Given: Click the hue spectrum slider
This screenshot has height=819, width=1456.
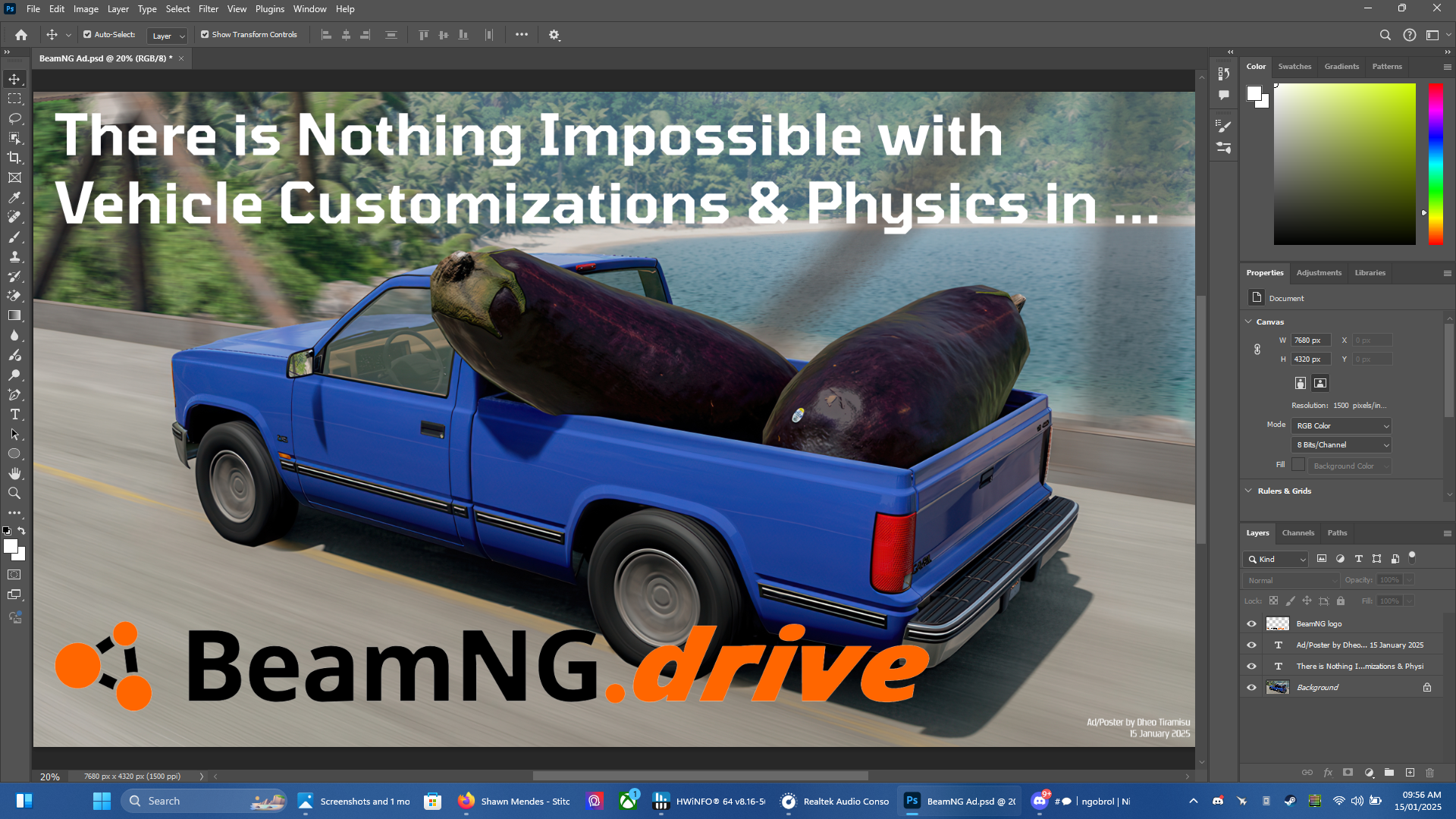Looking at the screenshot, I should pos(1436,165).
